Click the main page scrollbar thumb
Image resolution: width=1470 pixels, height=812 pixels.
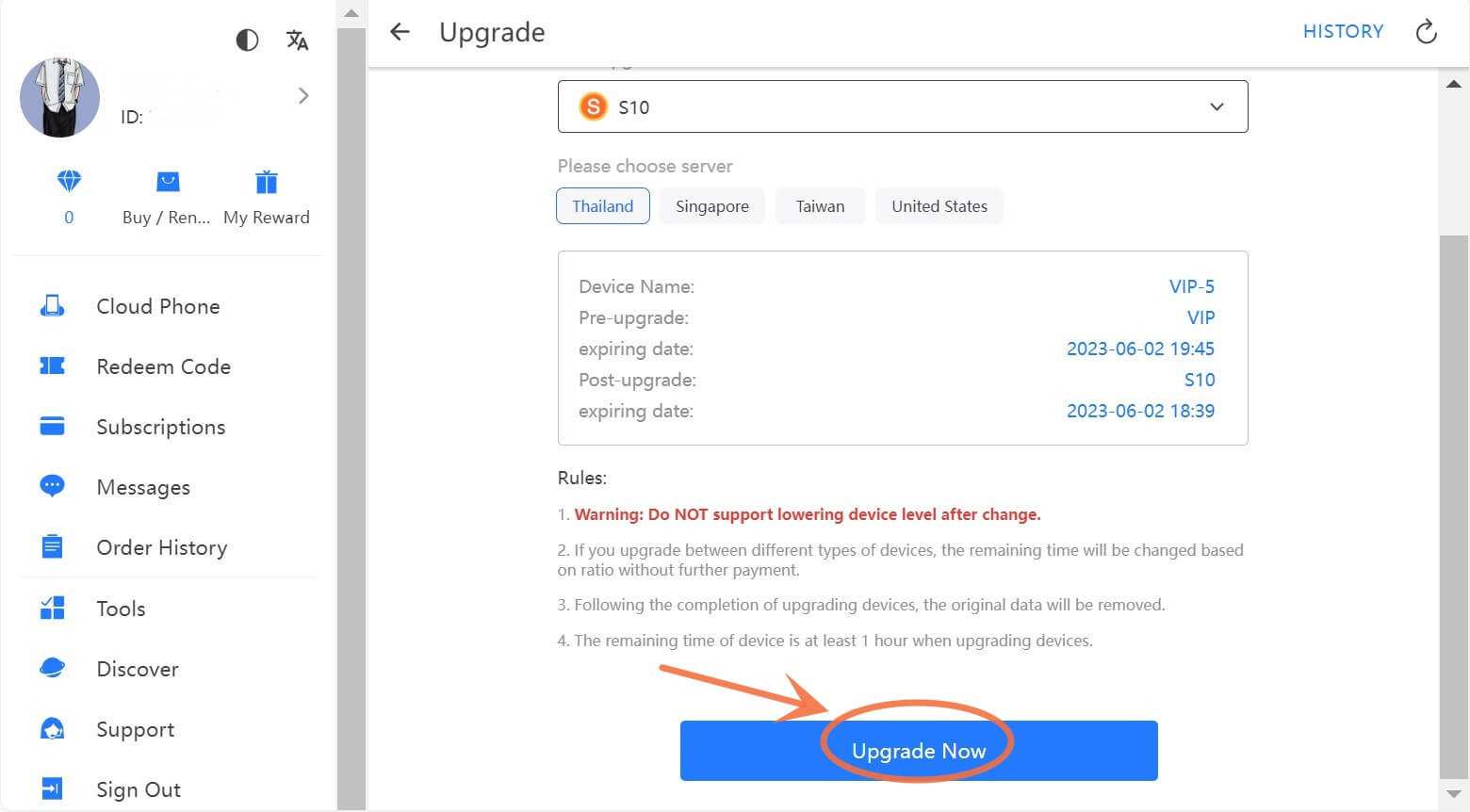tap(1454, 507)
